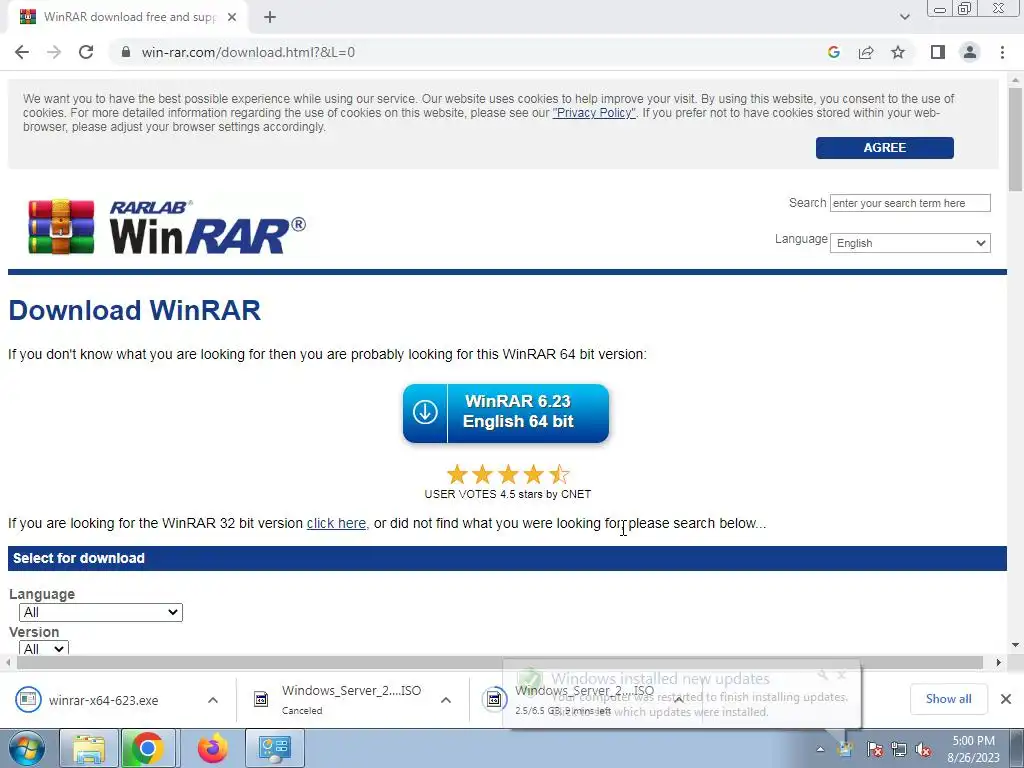This screenshot has width=1024, height=768.
Task: Select the WinRAR download tab
Action: click(x=127, y=17)
